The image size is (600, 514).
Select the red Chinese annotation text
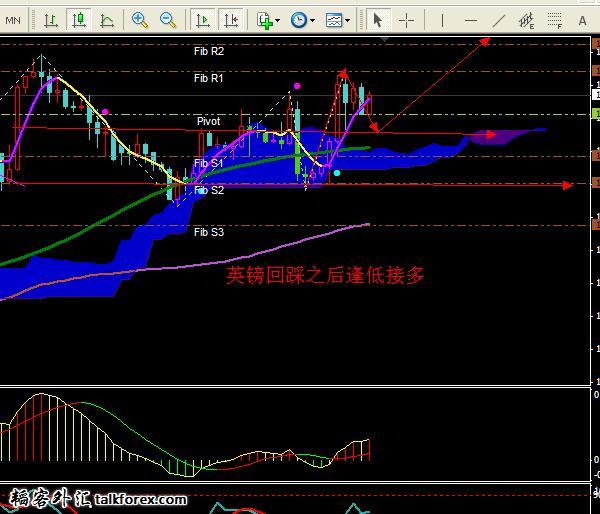pos(325,275)
